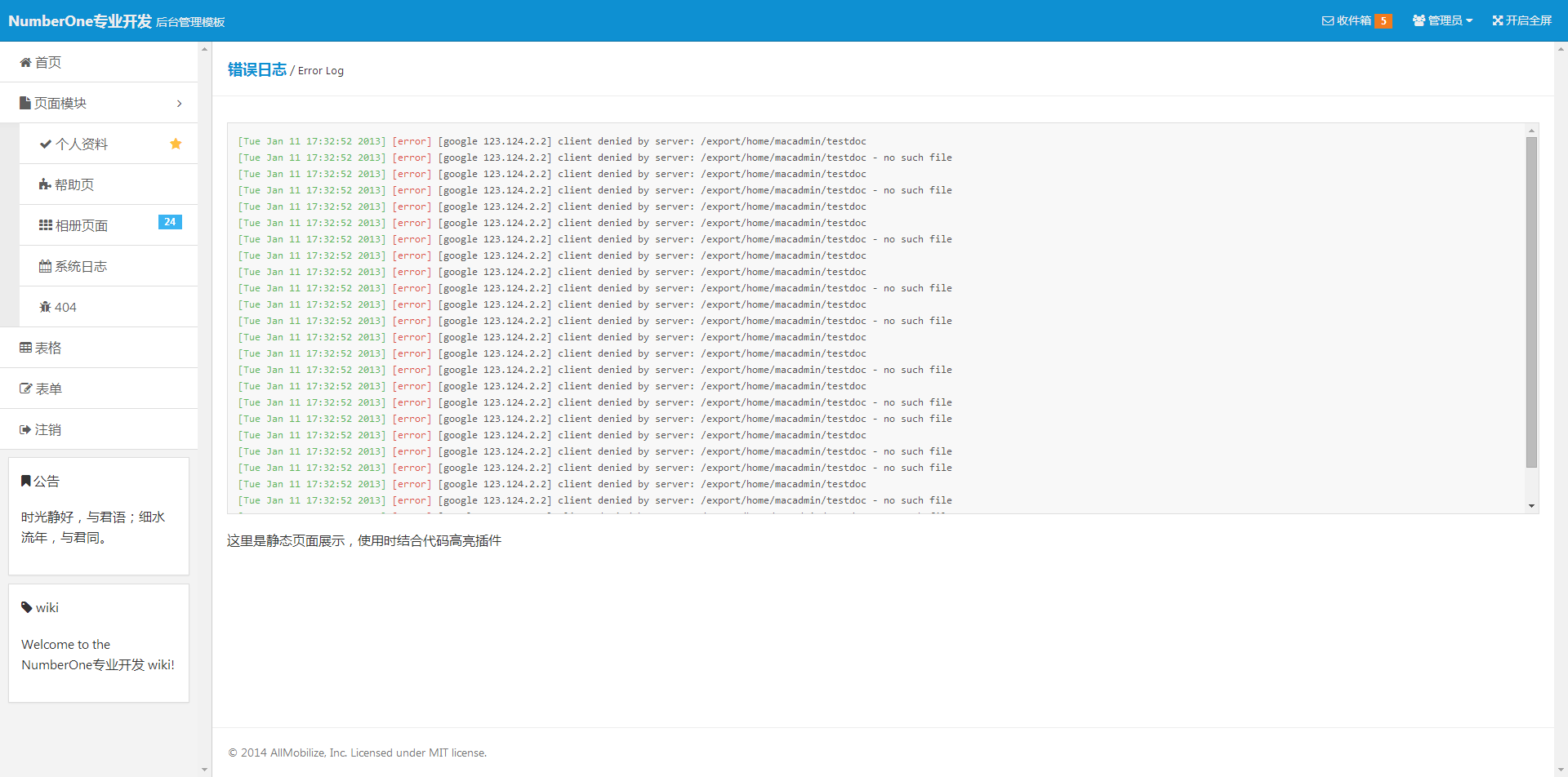Screen dimensions: 1568x777
Task: Select the 个人资料 menu item
Action: tap(81, 144)
